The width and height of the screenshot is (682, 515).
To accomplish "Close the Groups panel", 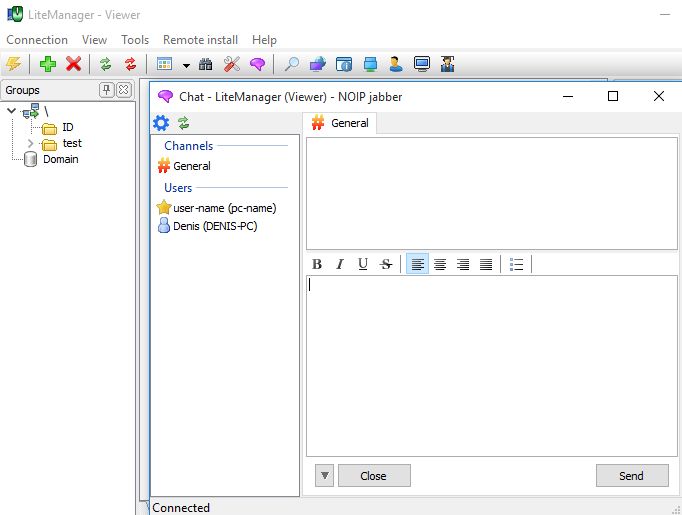I will click(124, 90).
